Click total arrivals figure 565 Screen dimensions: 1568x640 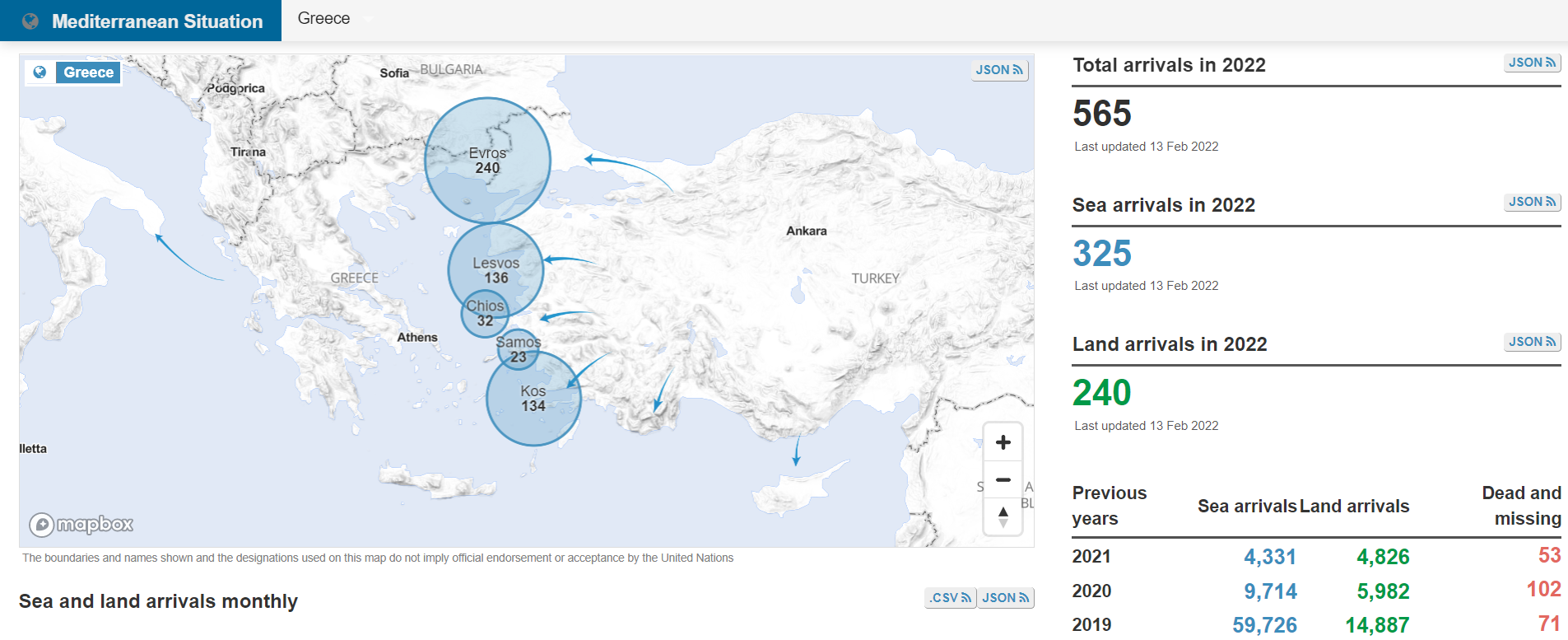[1102, 114]
